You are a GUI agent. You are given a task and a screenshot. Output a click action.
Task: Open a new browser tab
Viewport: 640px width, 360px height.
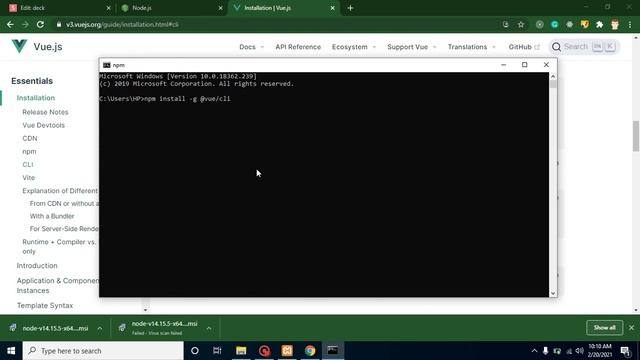pyautogui.click(x=350, y=8)
